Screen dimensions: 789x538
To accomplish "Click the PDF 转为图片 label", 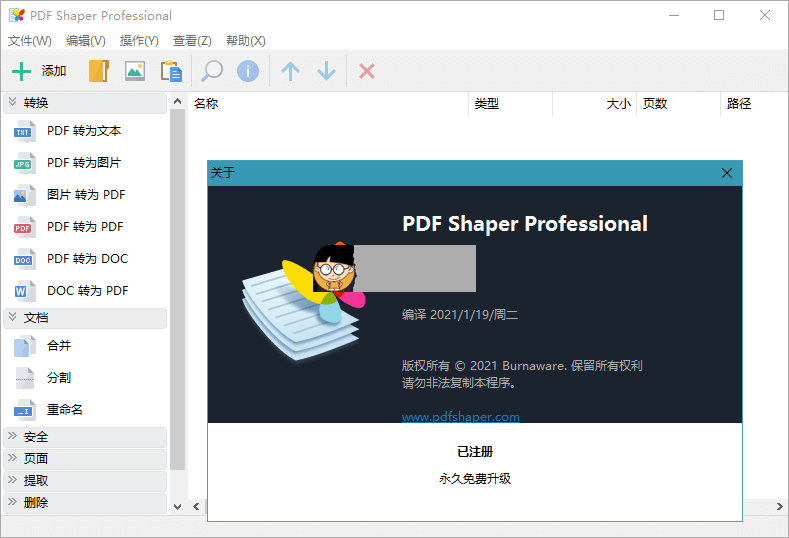I will click(84, 163).
